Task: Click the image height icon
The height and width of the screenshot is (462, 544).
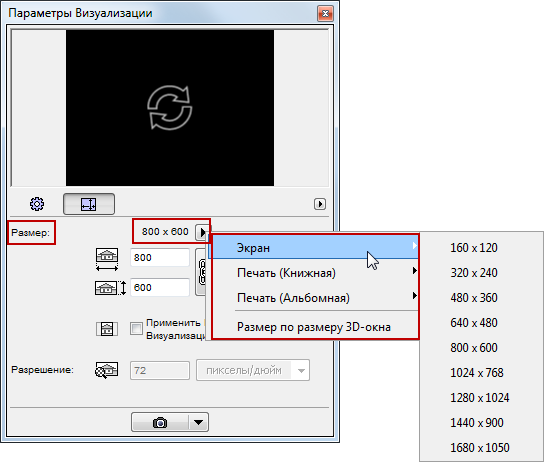Action: pos(110,288)
